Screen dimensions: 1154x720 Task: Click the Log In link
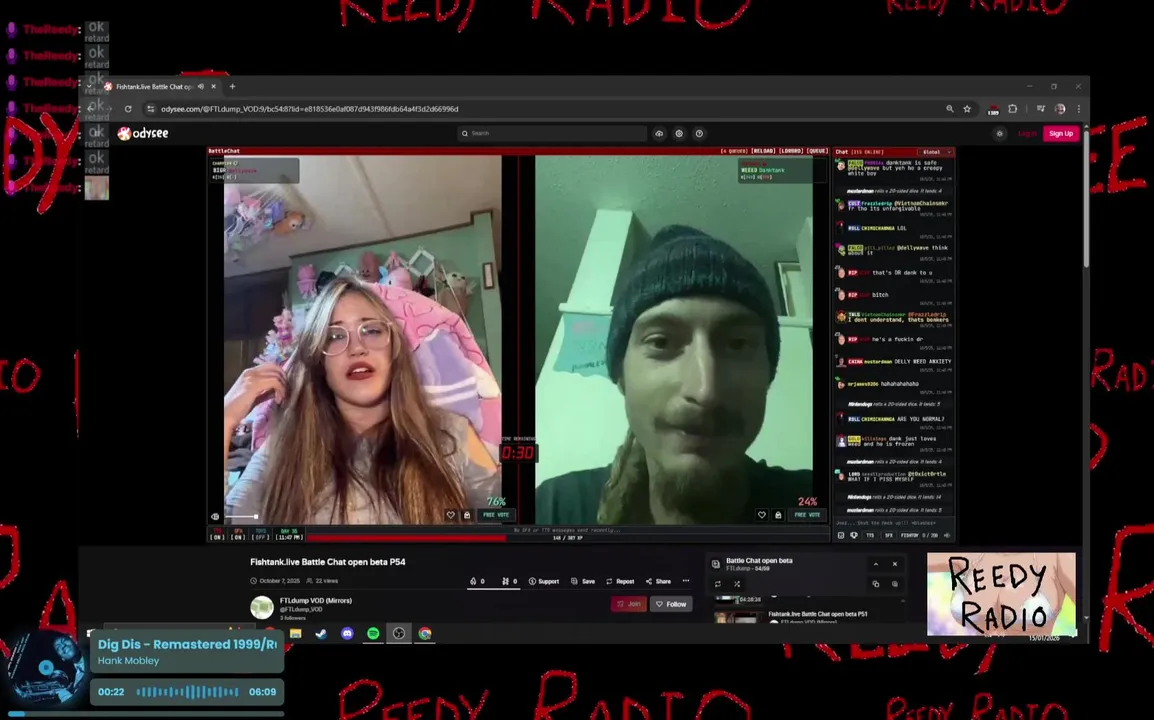coord(1027,133)
